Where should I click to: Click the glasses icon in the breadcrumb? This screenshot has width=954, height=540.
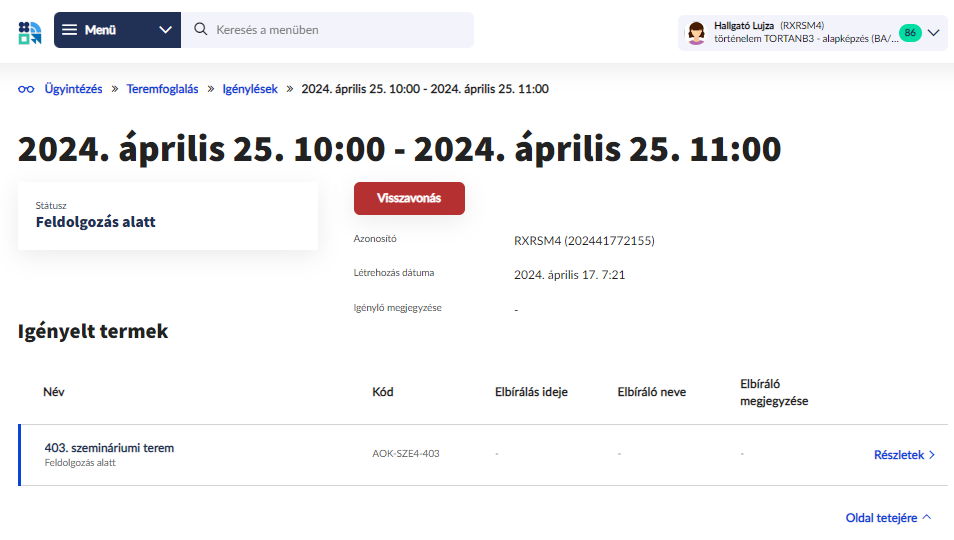click(26, 89)
